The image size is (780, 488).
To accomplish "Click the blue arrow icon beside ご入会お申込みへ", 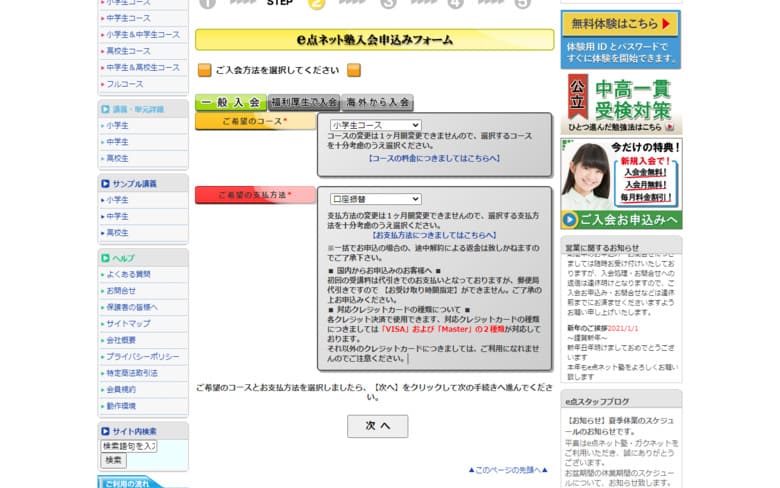I will click(x=570, y=220).
